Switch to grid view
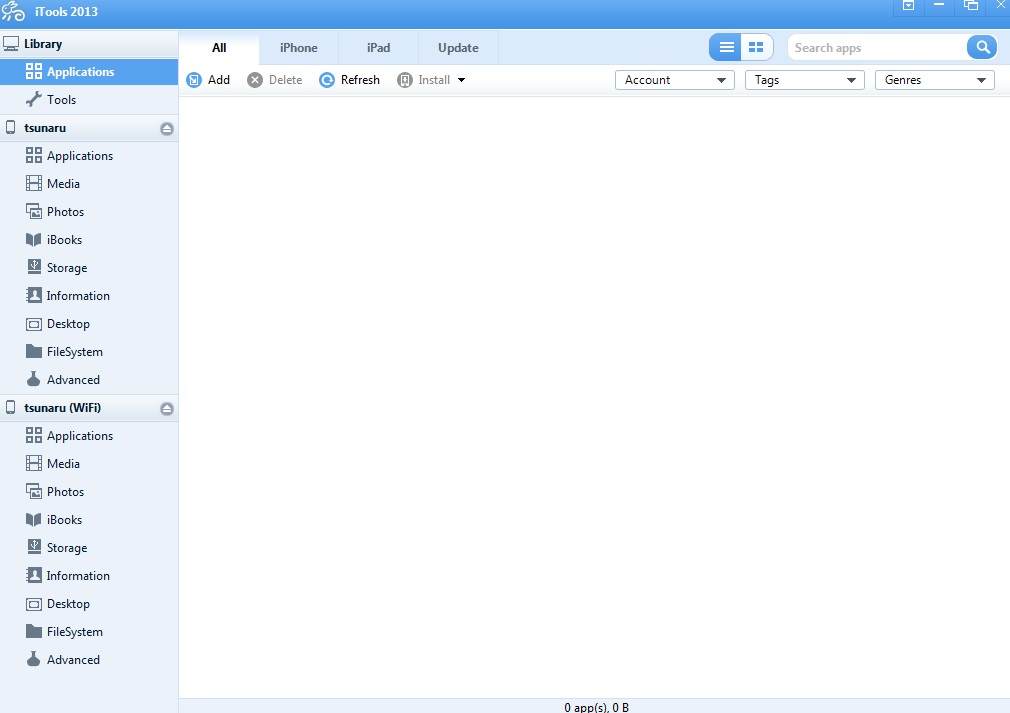 point(756,47)
